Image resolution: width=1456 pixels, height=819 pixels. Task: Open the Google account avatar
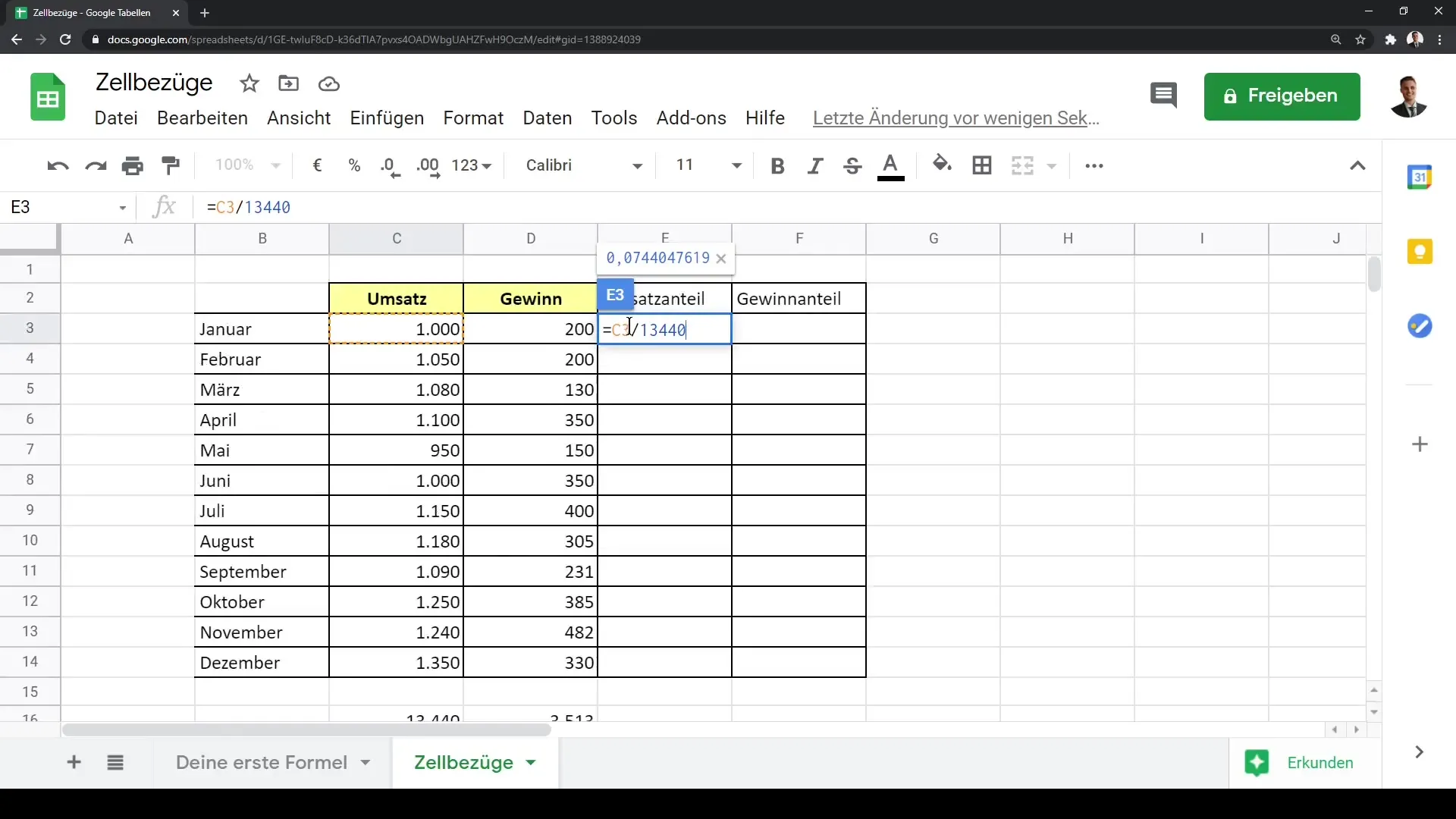pyautogui.click(x=1409, y=96)
